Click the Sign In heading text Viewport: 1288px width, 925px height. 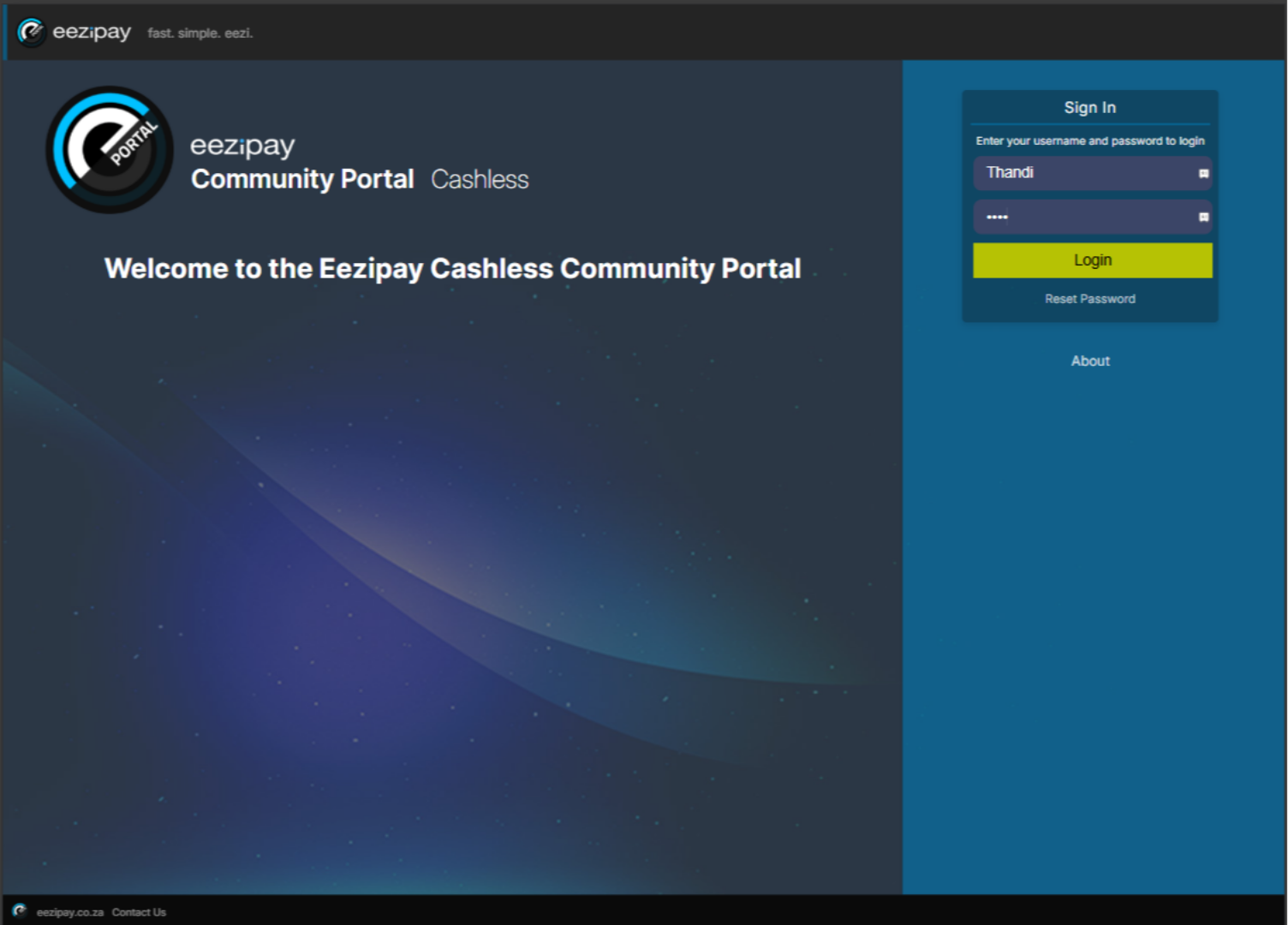1090,108
